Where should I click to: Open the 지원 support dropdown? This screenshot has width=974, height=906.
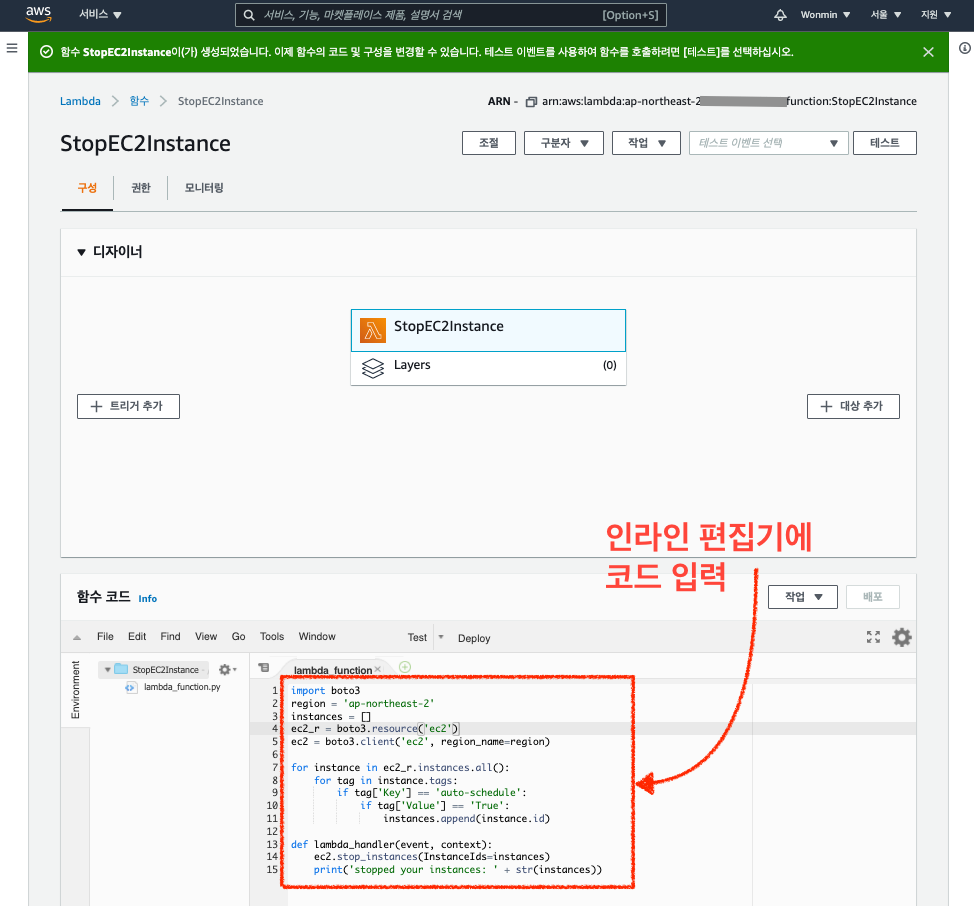point(935,15)
